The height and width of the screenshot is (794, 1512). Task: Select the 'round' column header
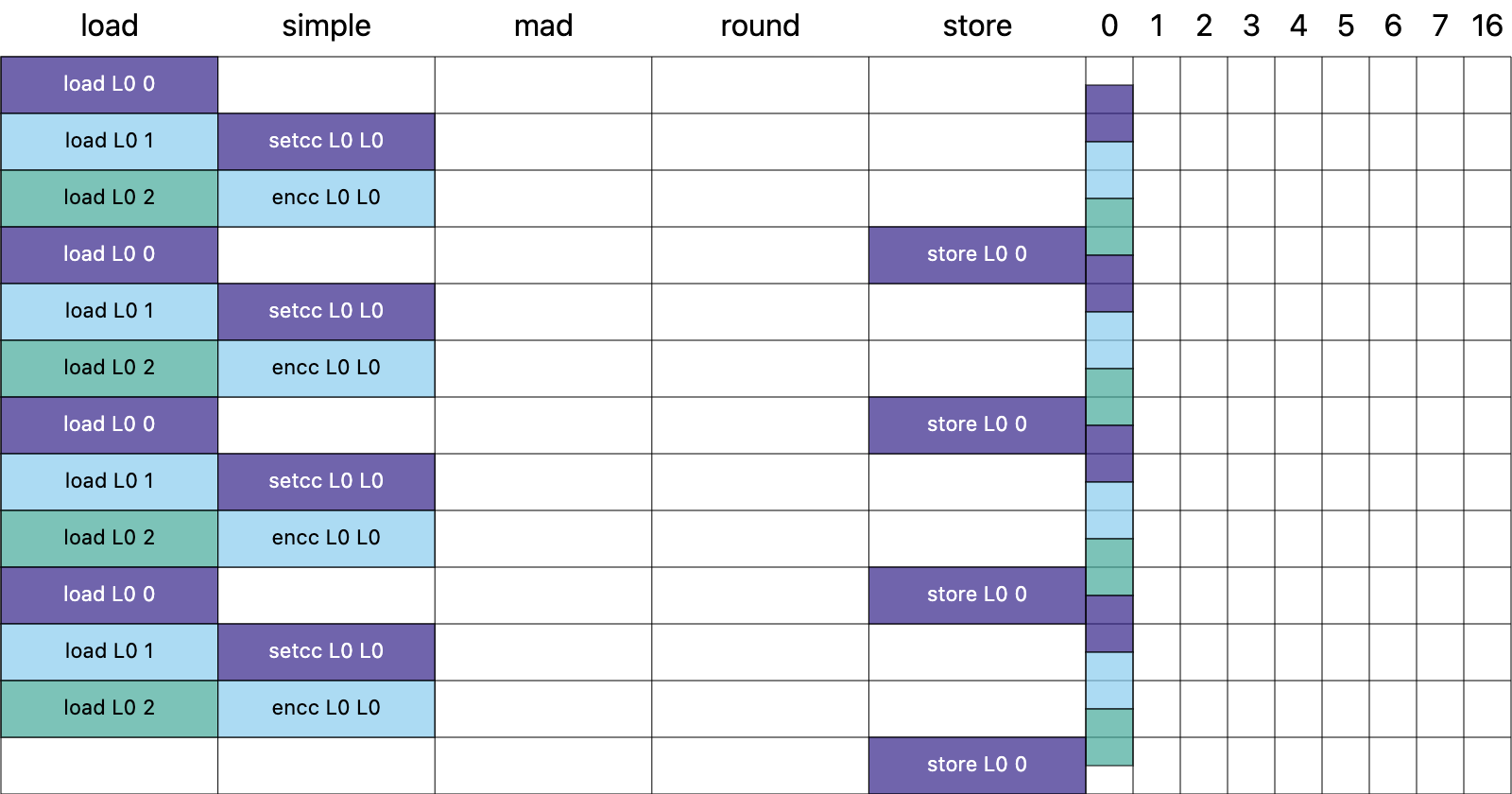coord(760,26)
